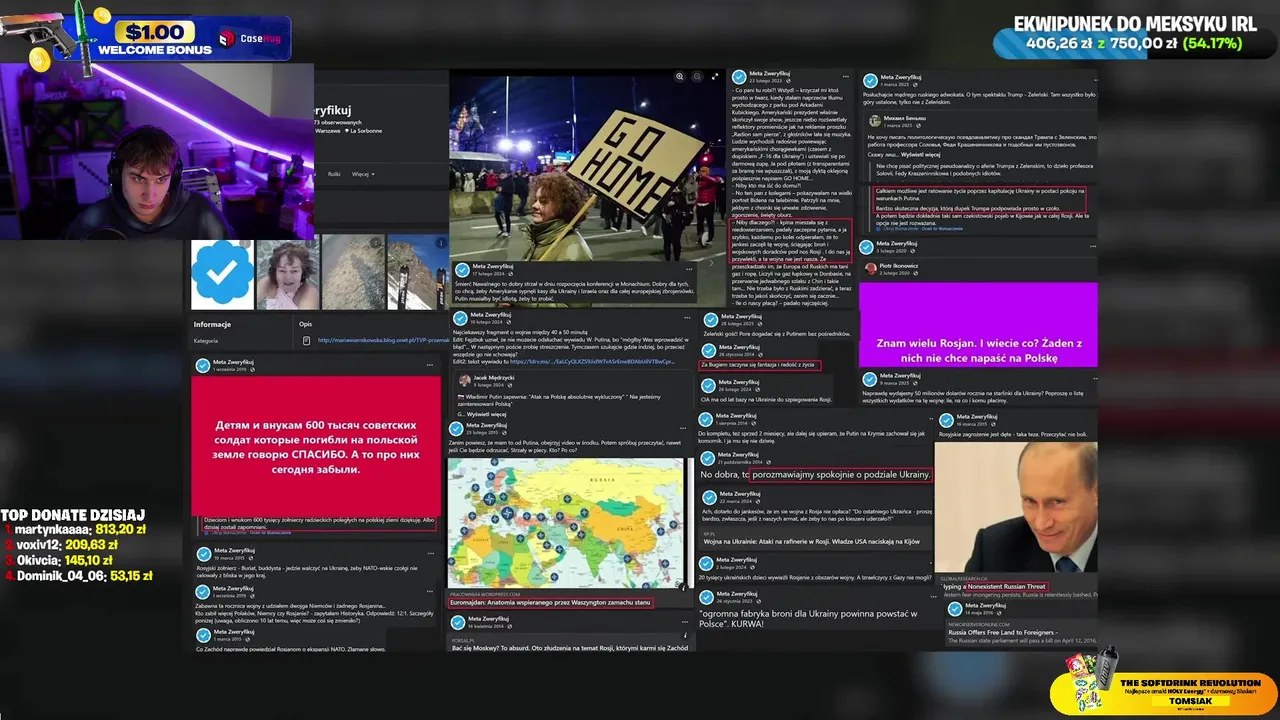Open options menu of 23 lutego 2023 post
Image resolution: width=1280 pixels, height=720 pixels.
pyautogui.click(x=846, y=76)
